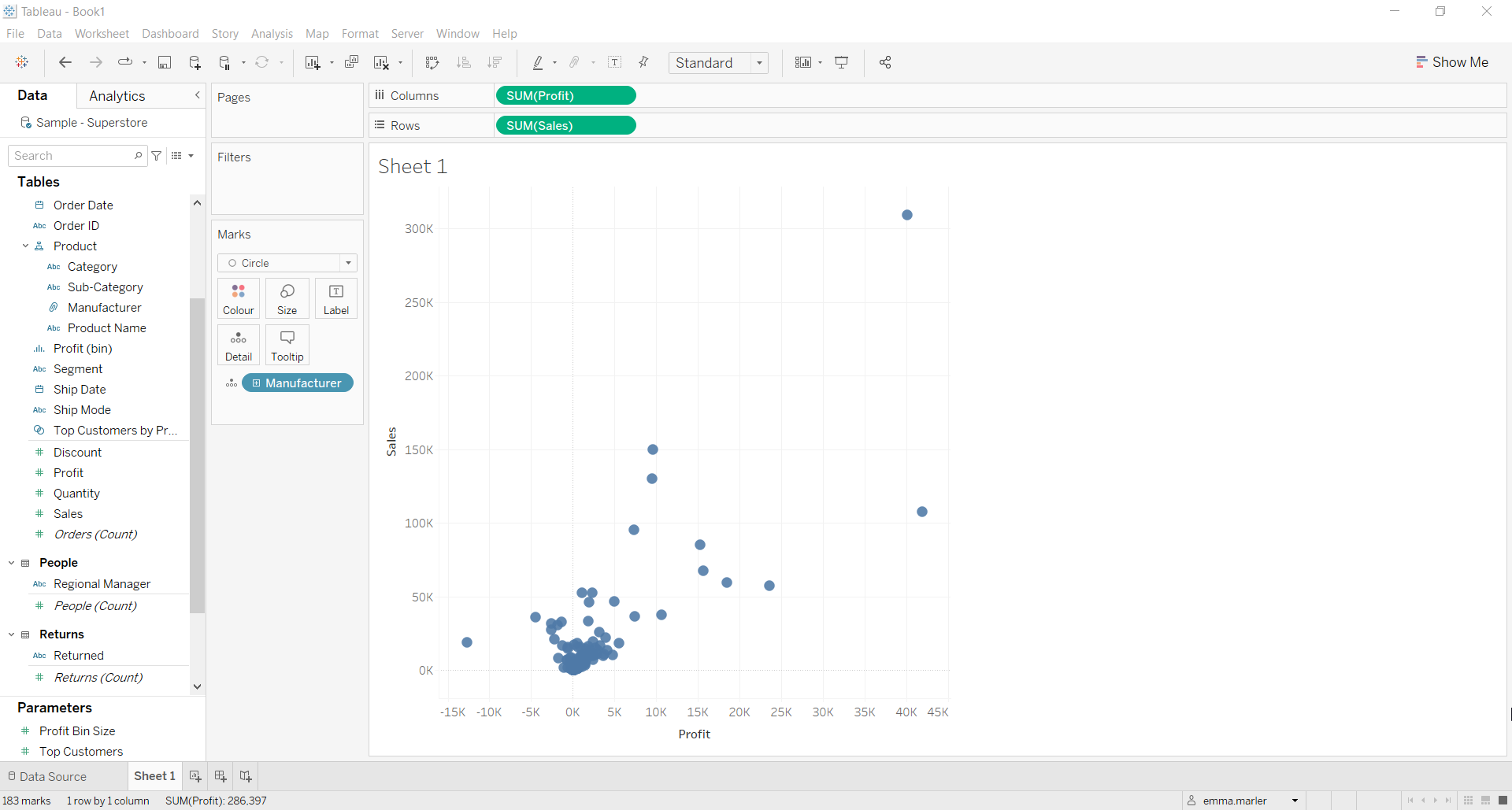This screenshot has height=810, width=1512.
Task: Open the New Dashboard tab icon
Action: (220, 776)
